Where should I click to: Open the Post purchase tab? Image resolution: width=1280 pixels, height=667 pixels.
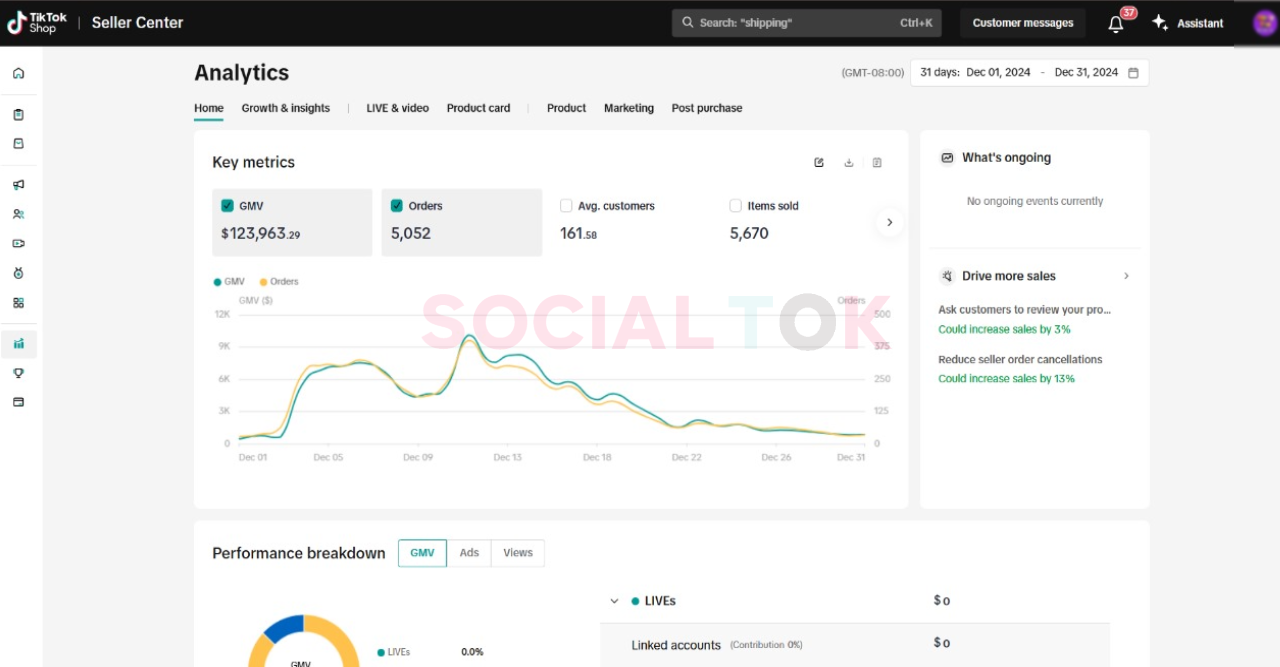pos(706,108)
